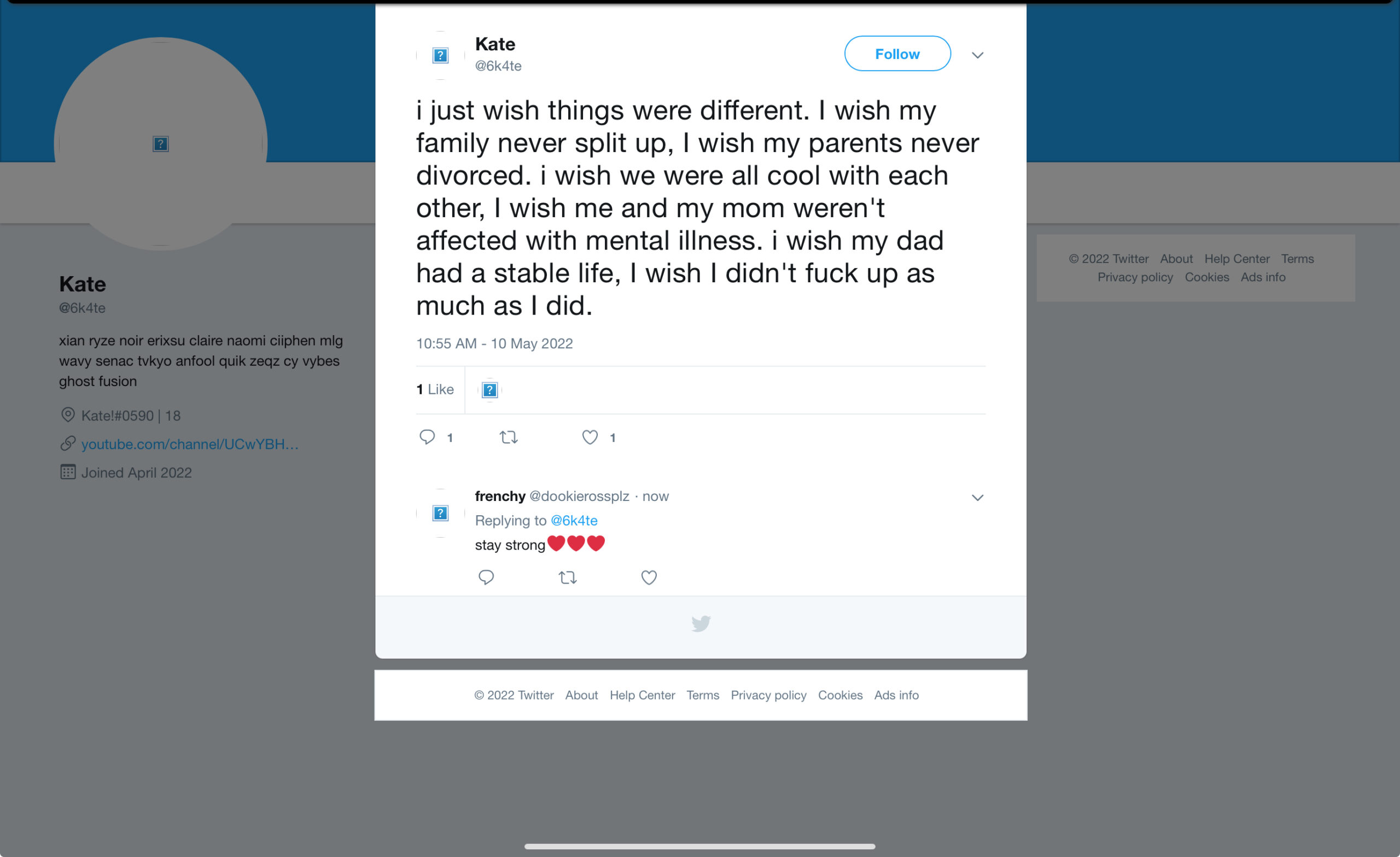Follow Kate's account
Screen dimensions: 1400x857
point(897,54)
